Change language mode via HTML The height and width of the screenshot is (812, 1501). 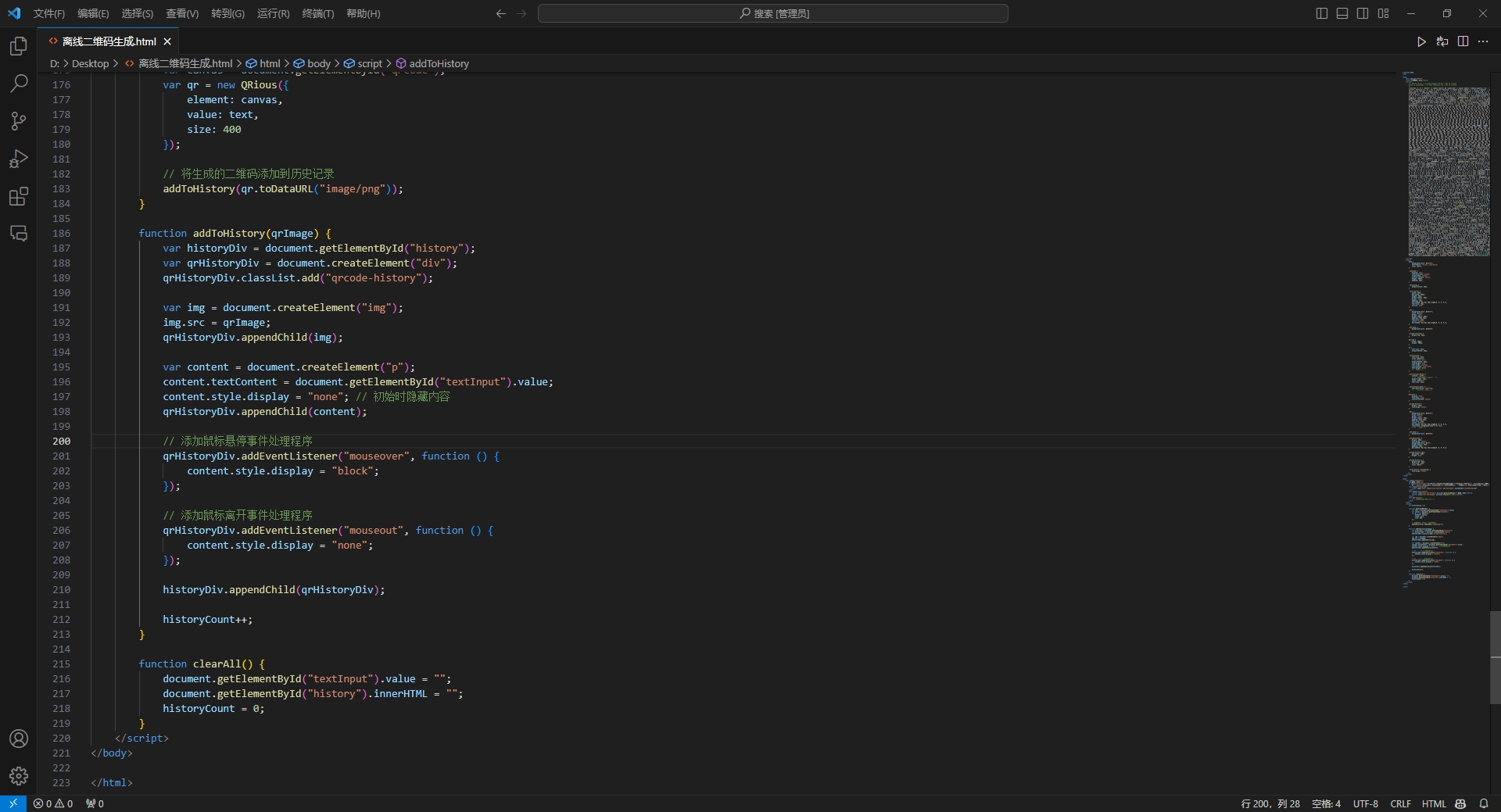[1434, 803]
